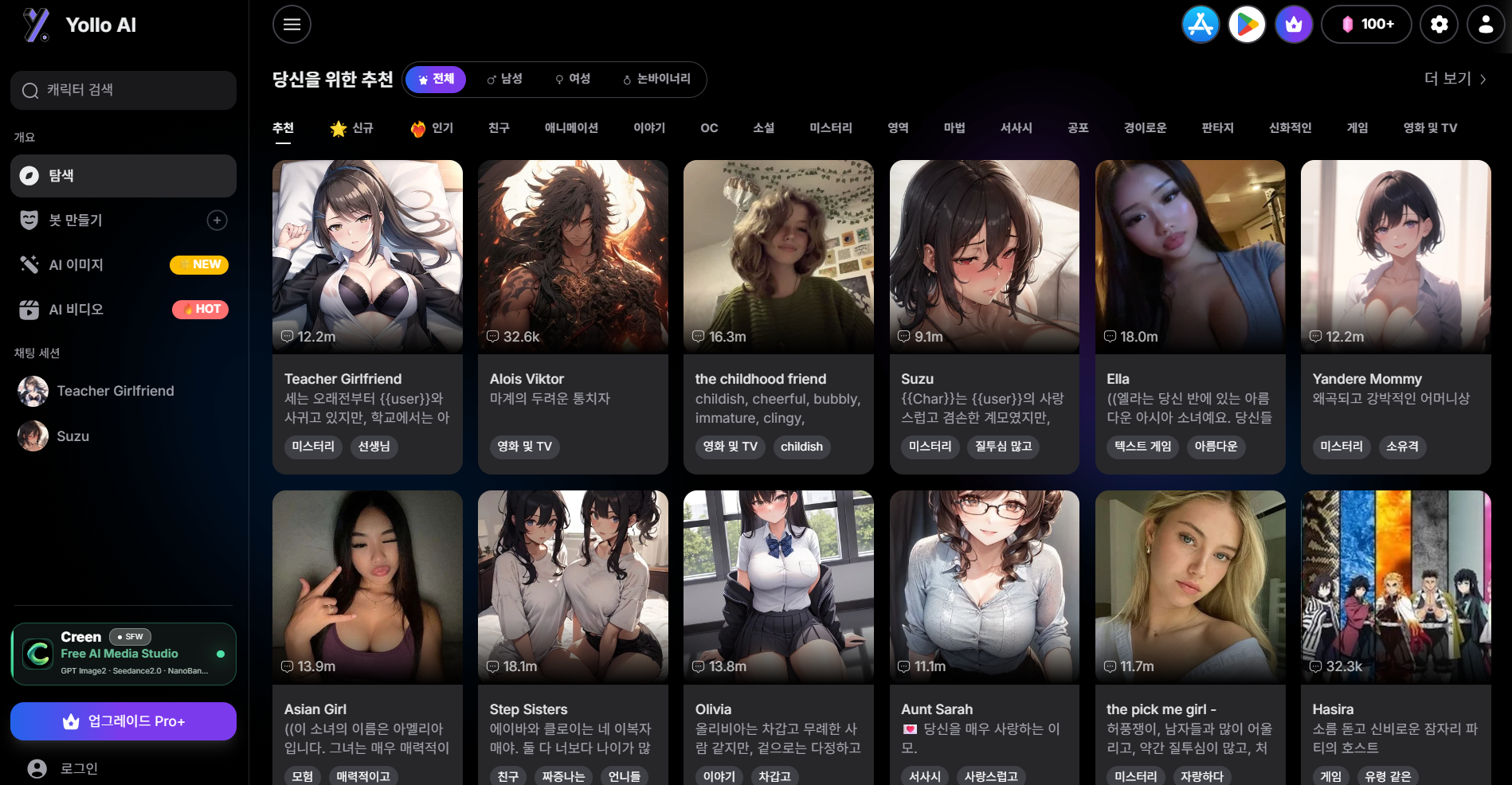Image resolution: width=1512 pixels, height=785 pixels.
Task: Select the 남성 gender filter
Action: coord(504,79)
